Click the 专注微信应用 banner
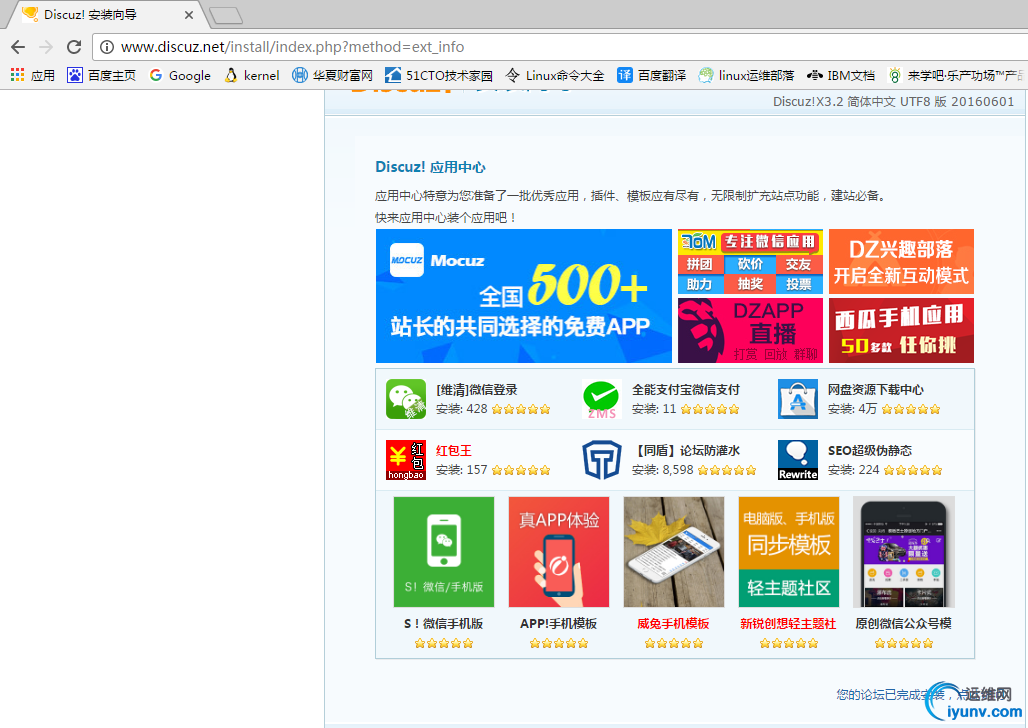The width and height of the screenshot is (1028, 728). click(750, 261)
